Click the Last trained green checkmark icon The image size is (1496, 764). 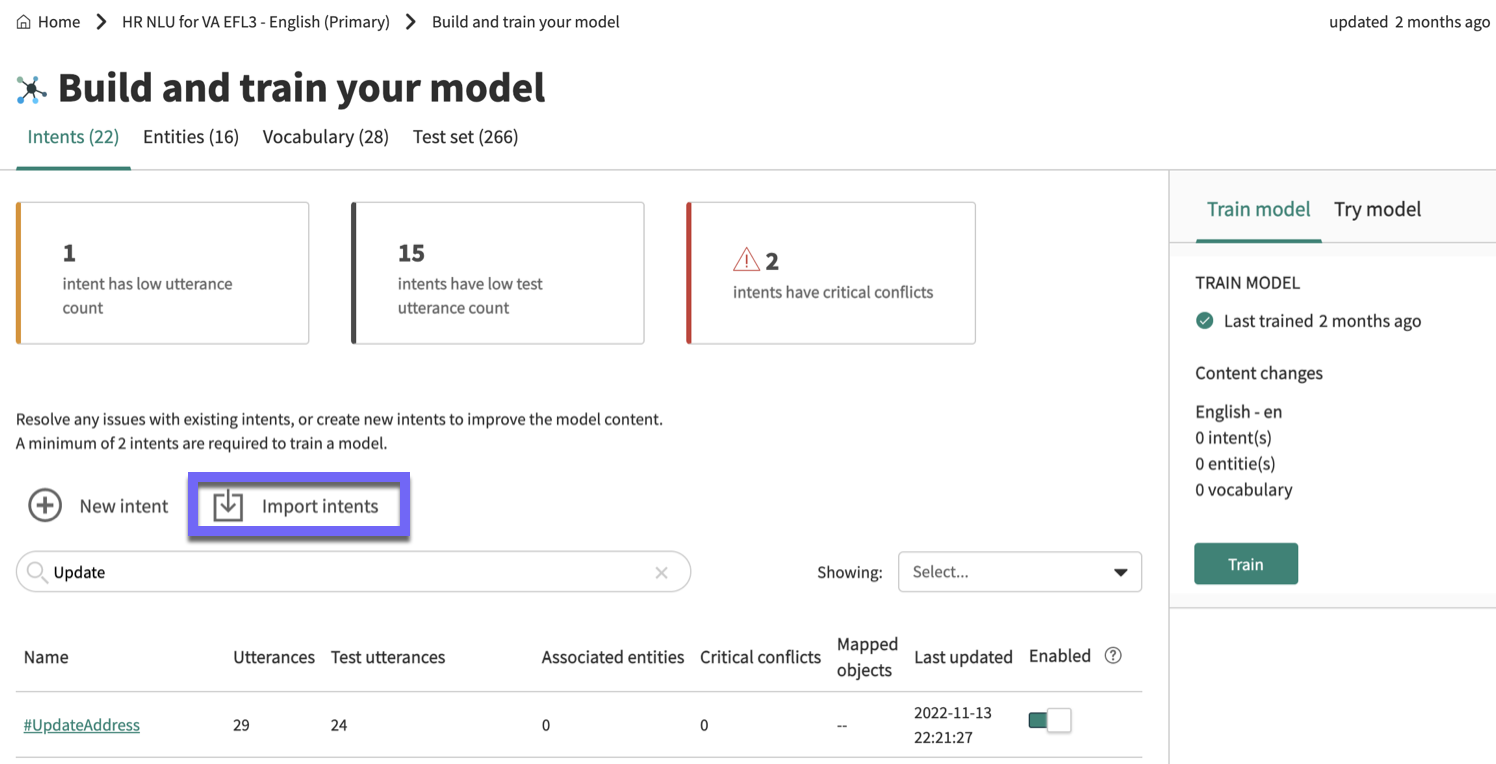coord(1205,321)
